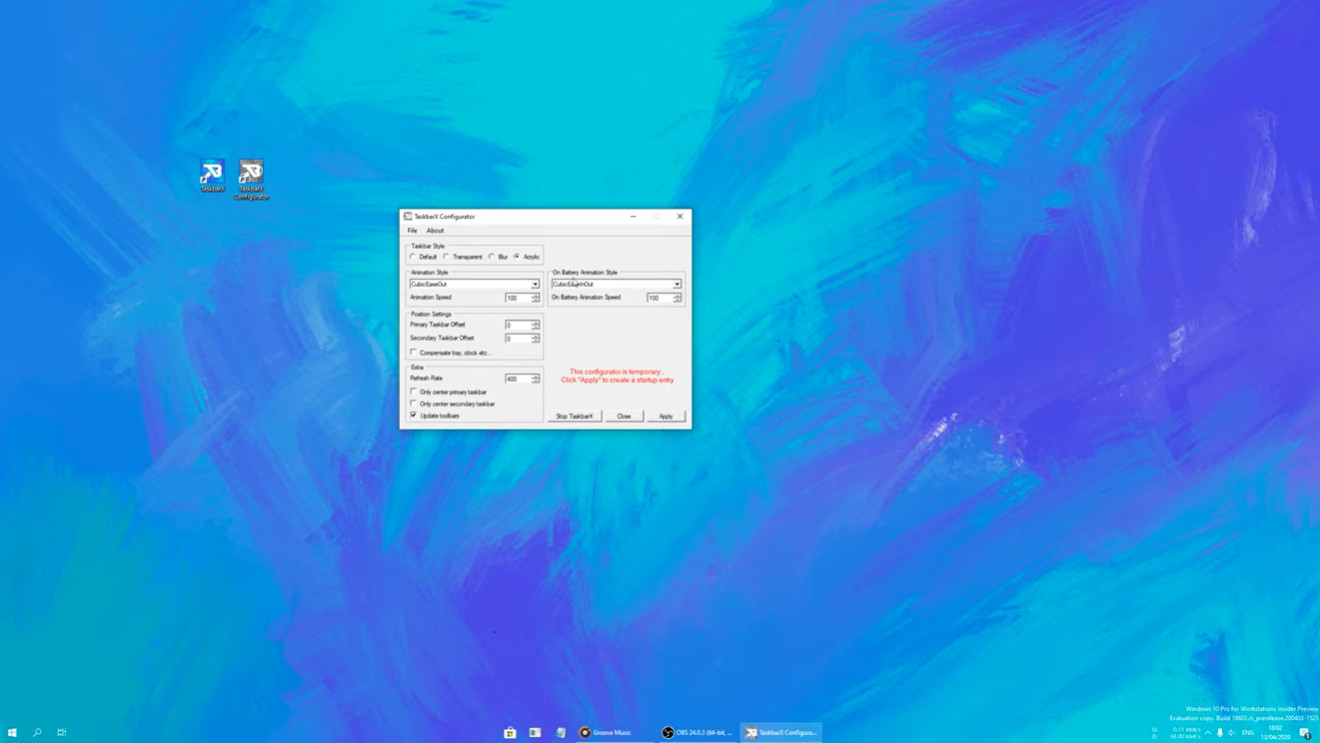Image resolution: width=1320 pixels, height=743 pixels.
Task: Uncheck the Update toolbars checkbox
Action: (x=414, y=415)
